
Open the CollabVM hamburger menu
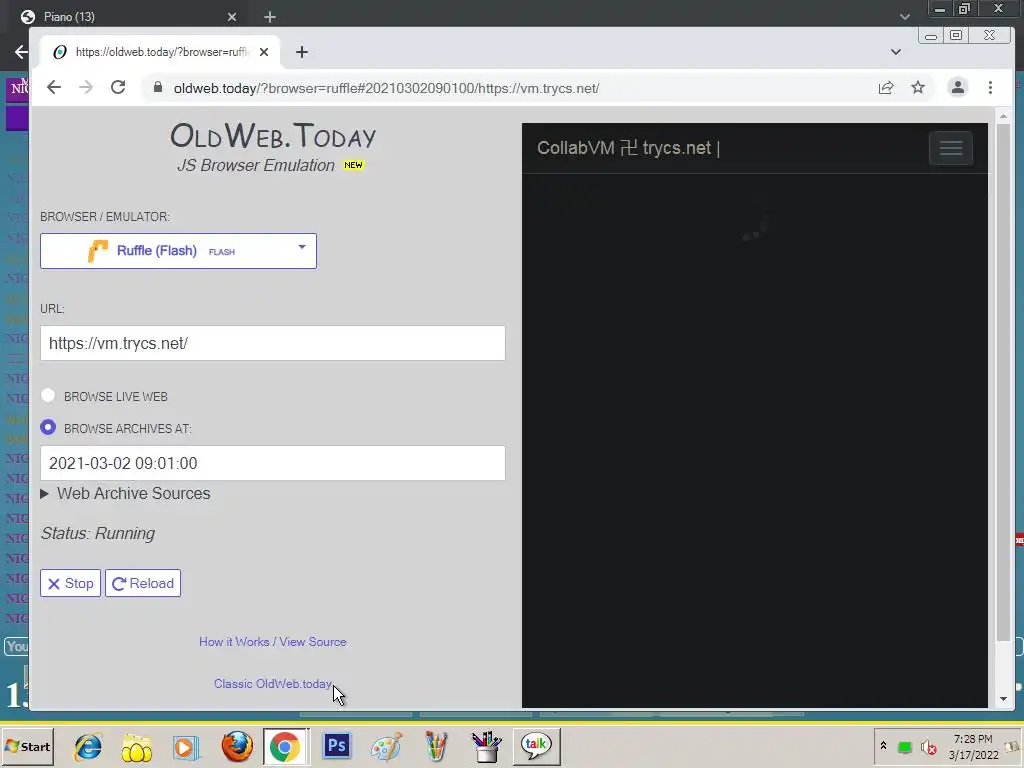(951, 148)
